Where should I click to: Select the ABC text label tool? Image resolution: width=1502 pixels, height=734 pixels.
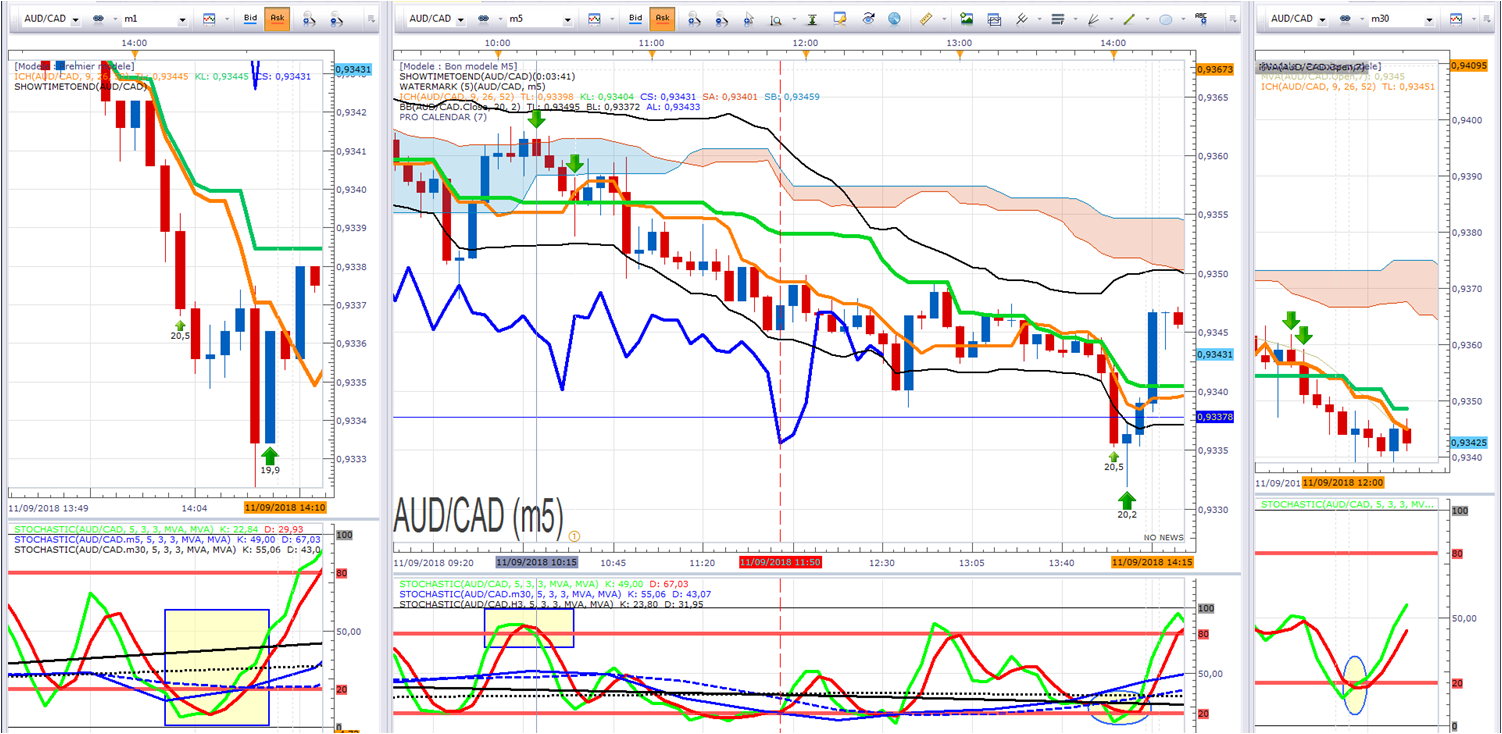coord(1201,17)
